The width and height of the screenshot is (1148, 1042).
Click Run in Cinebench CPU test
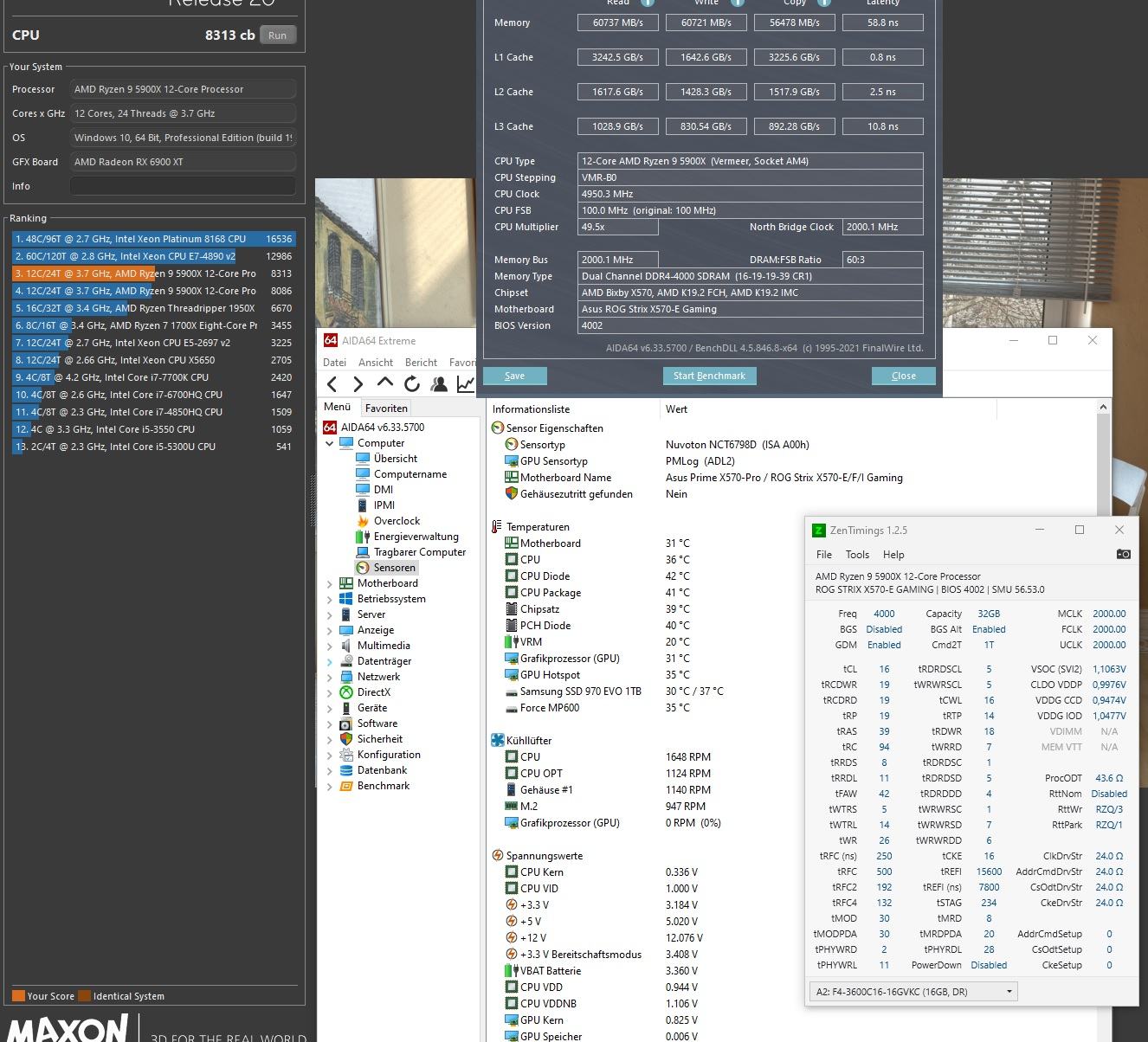(x=277, y=35)
